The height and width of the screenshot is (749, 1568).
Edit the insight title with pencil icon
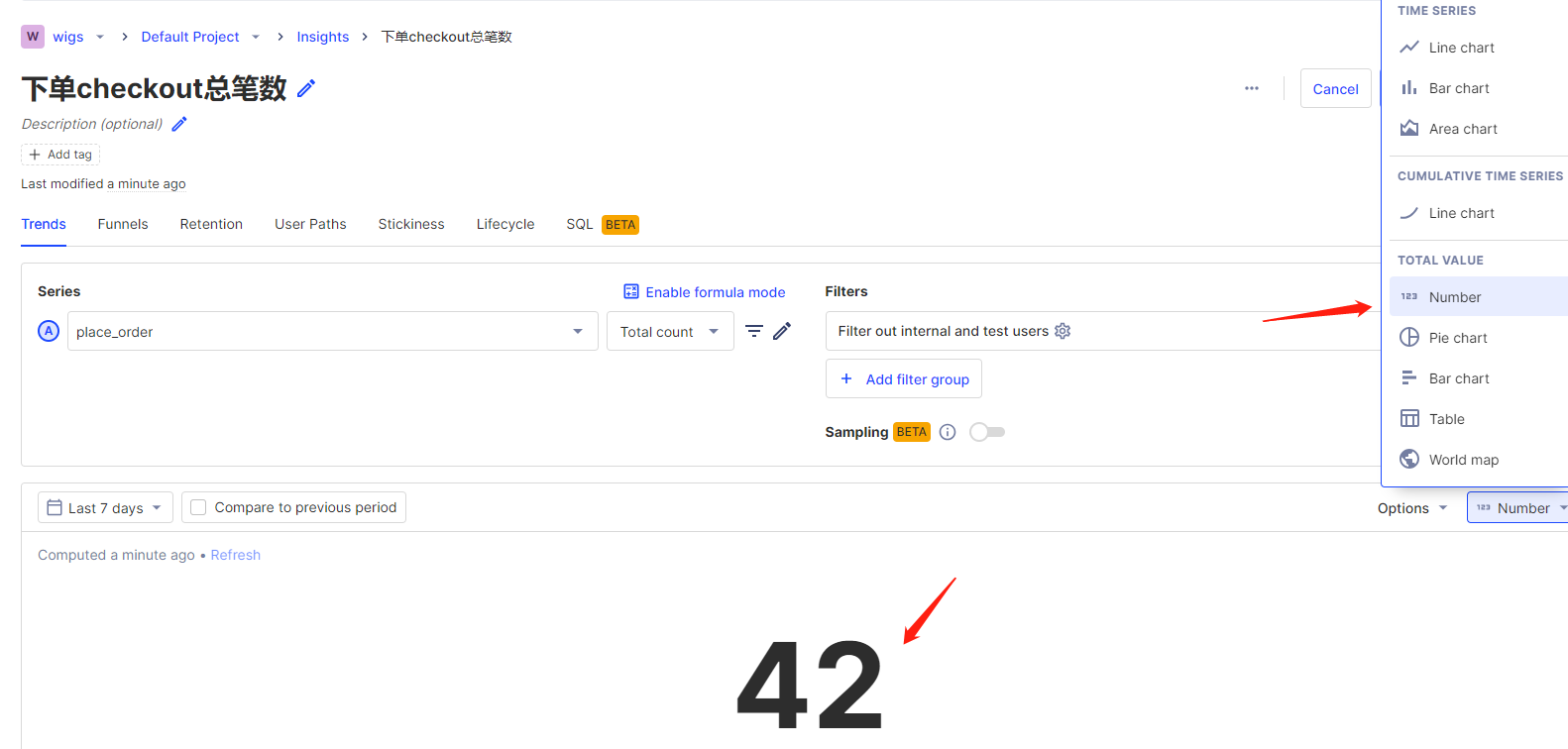306,88
